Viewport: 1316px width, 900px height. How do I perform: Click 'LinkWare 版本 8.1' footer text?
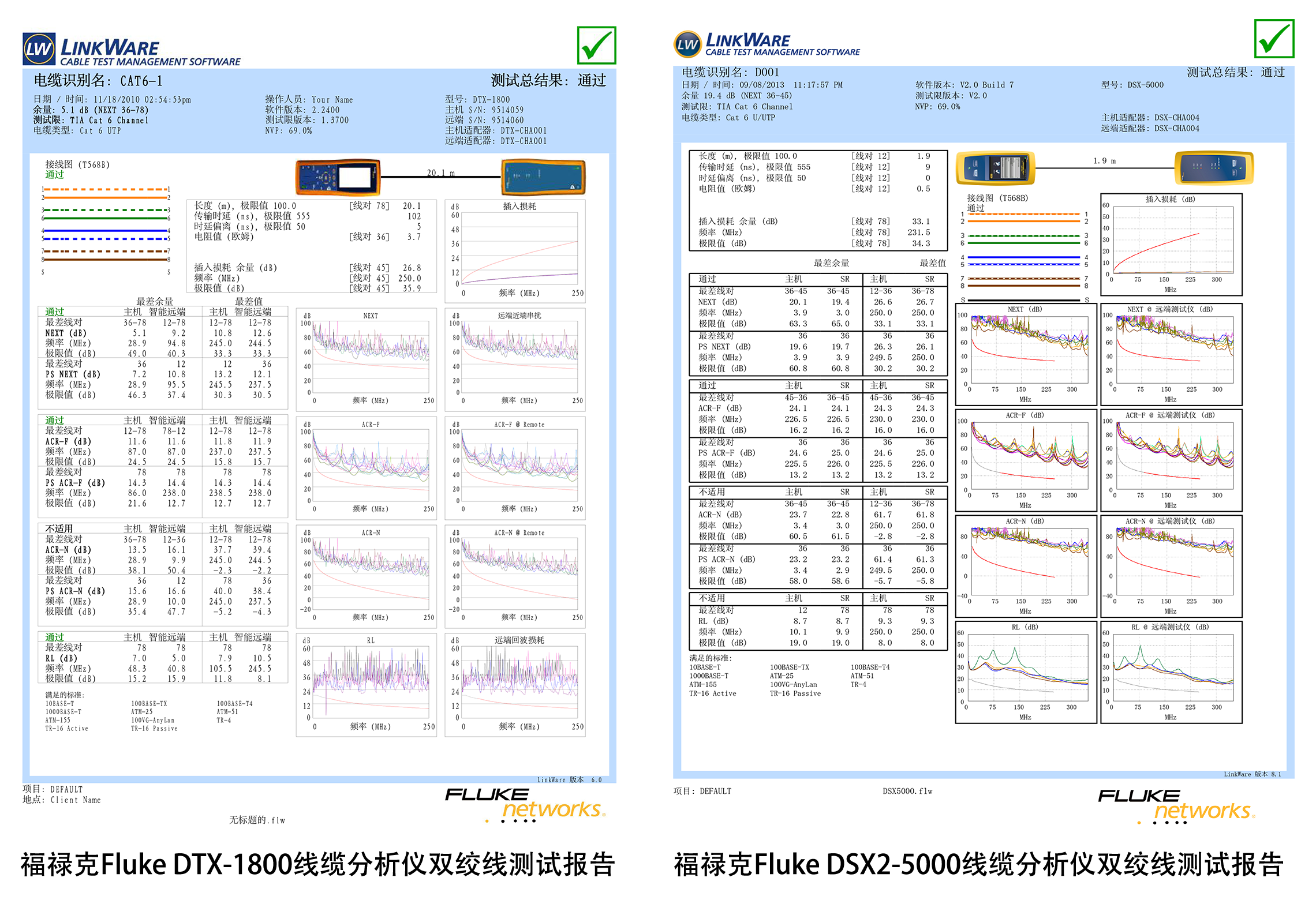click(1252, 774)
